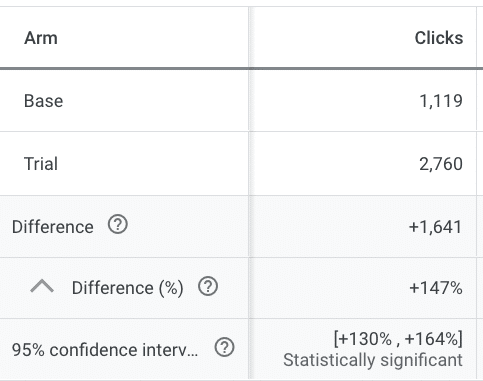Viewport: 483px width, 381px height.
Task: Open help icon for 95% confidence interval
Action: [225, 347]
